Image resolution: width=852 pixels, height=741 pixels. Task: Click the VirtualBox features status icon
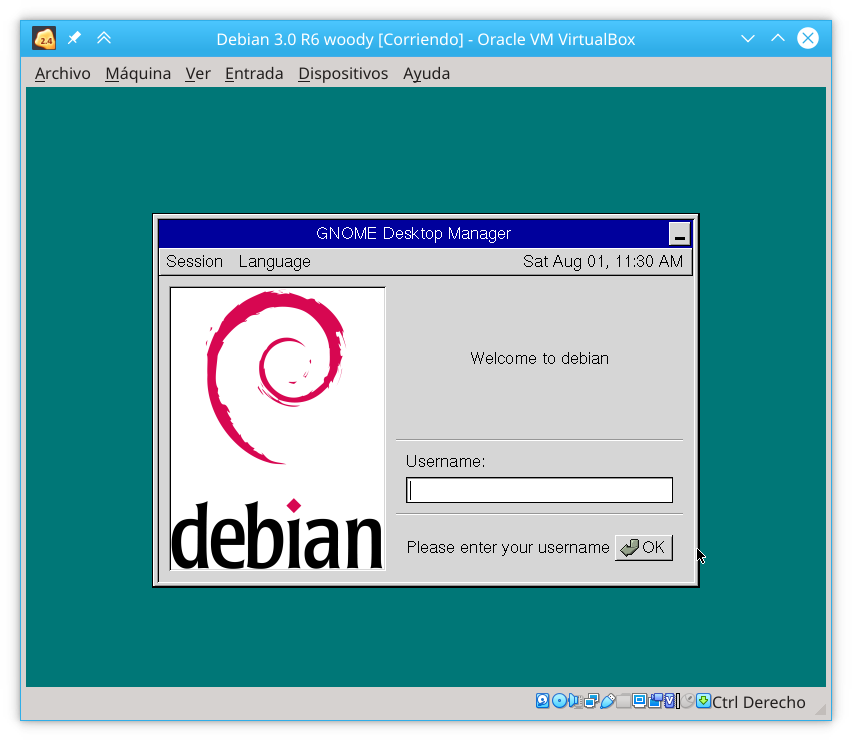(668, 701)
